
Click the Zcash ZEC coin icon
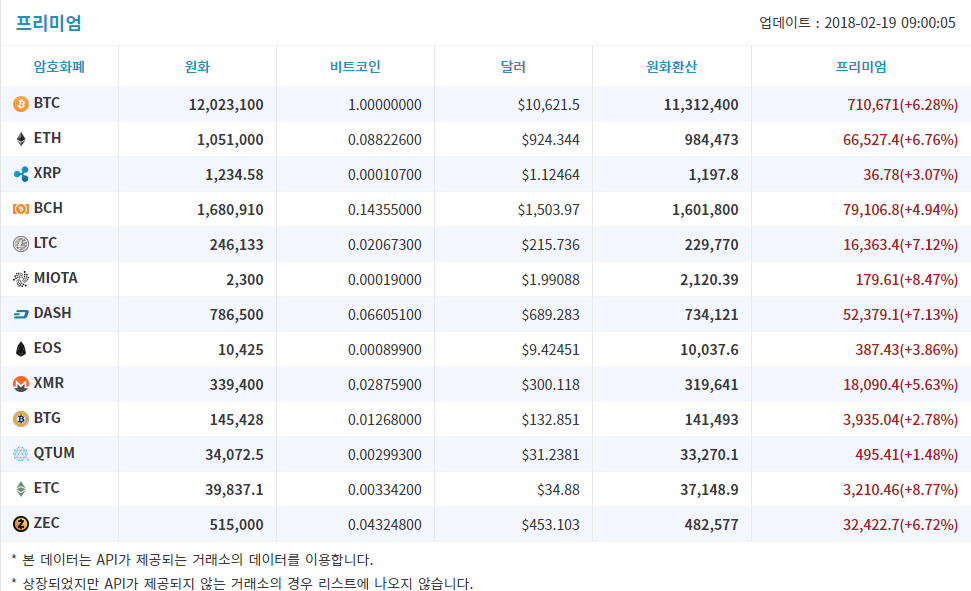20,524
